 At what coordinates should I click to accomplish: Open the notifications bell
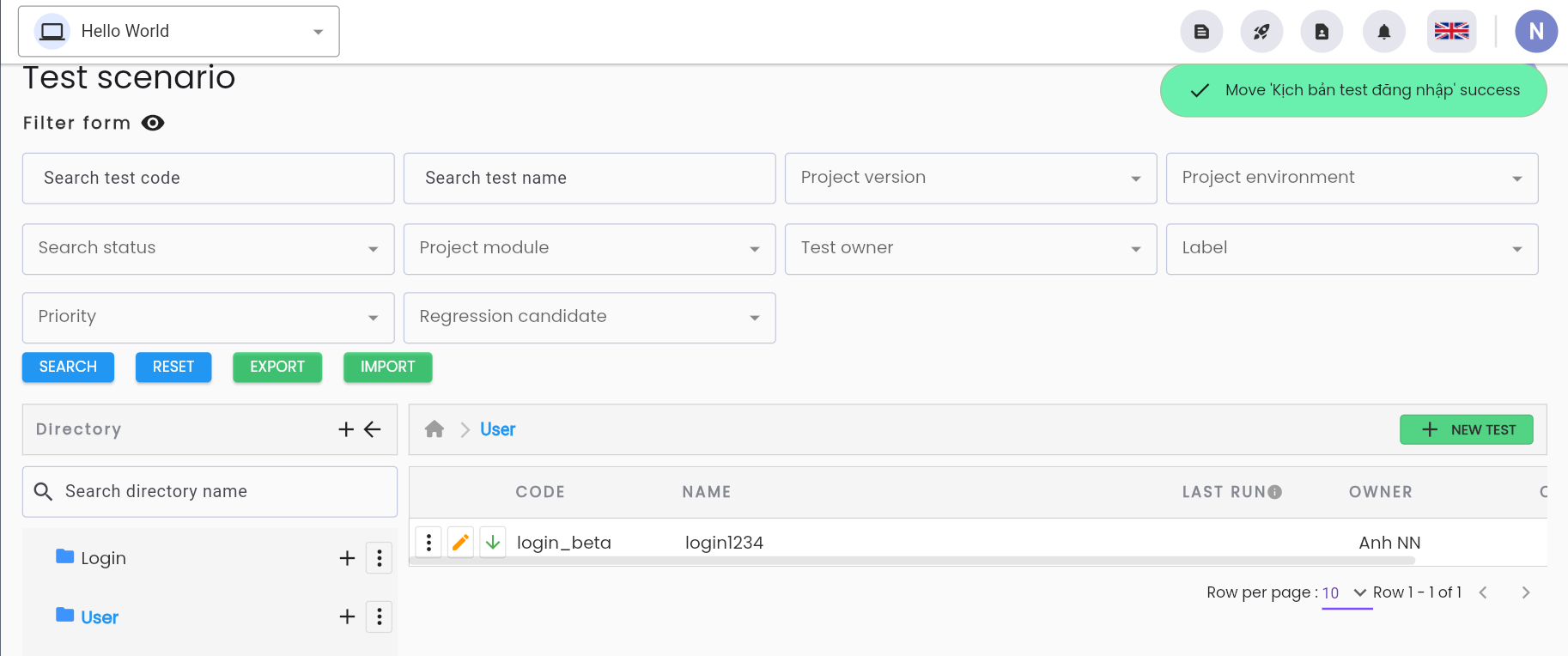click(1383, 32)
